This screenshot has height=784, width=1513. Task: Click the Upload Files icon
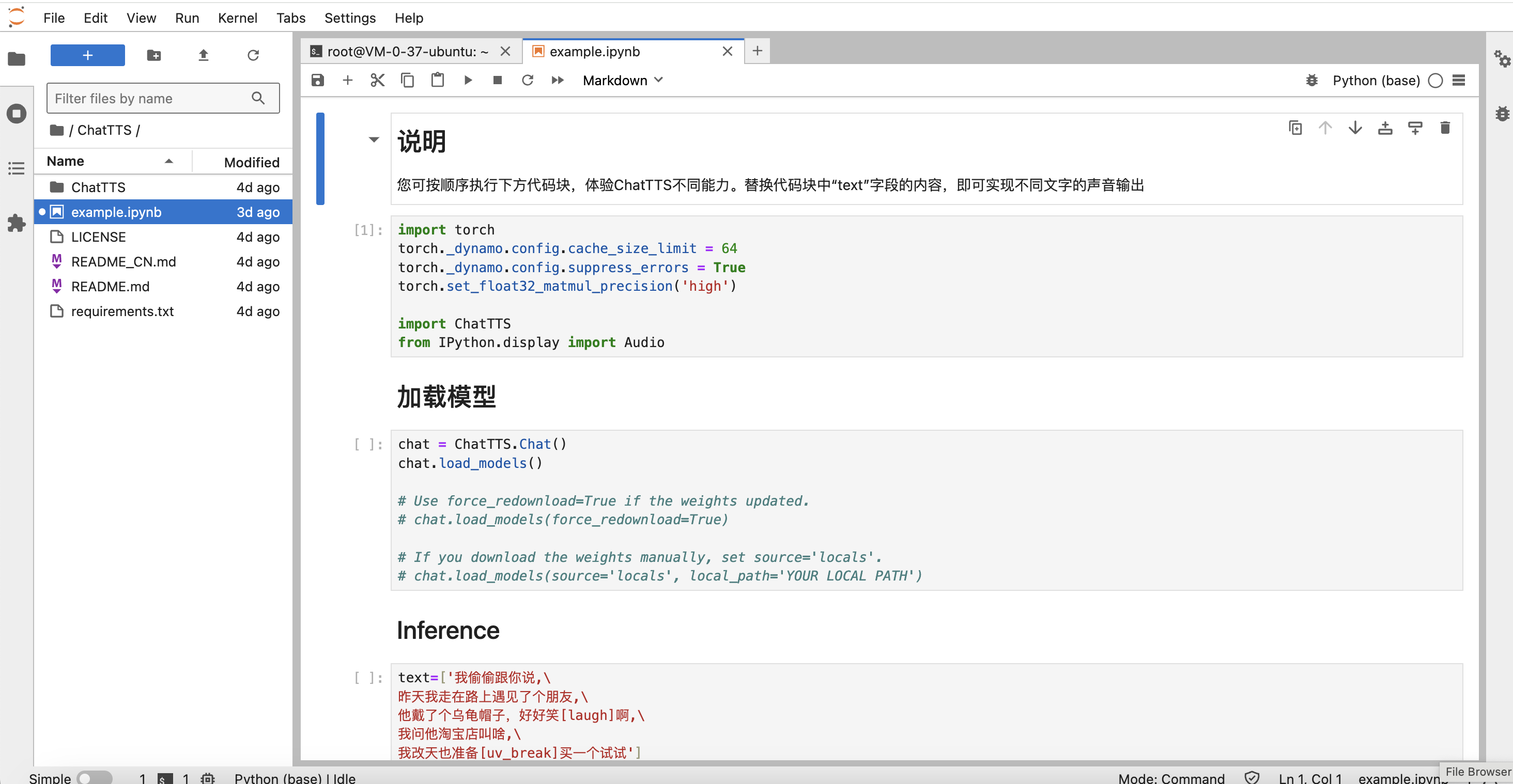click(x=203, y=55)
